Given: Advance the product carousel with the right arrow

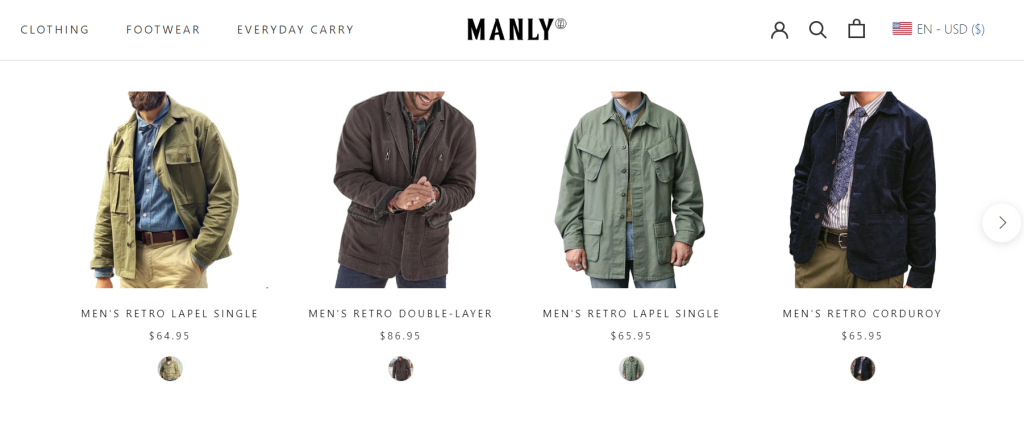Looking at the screenshot, I should pyautogui.click(x=1002, y=223).
